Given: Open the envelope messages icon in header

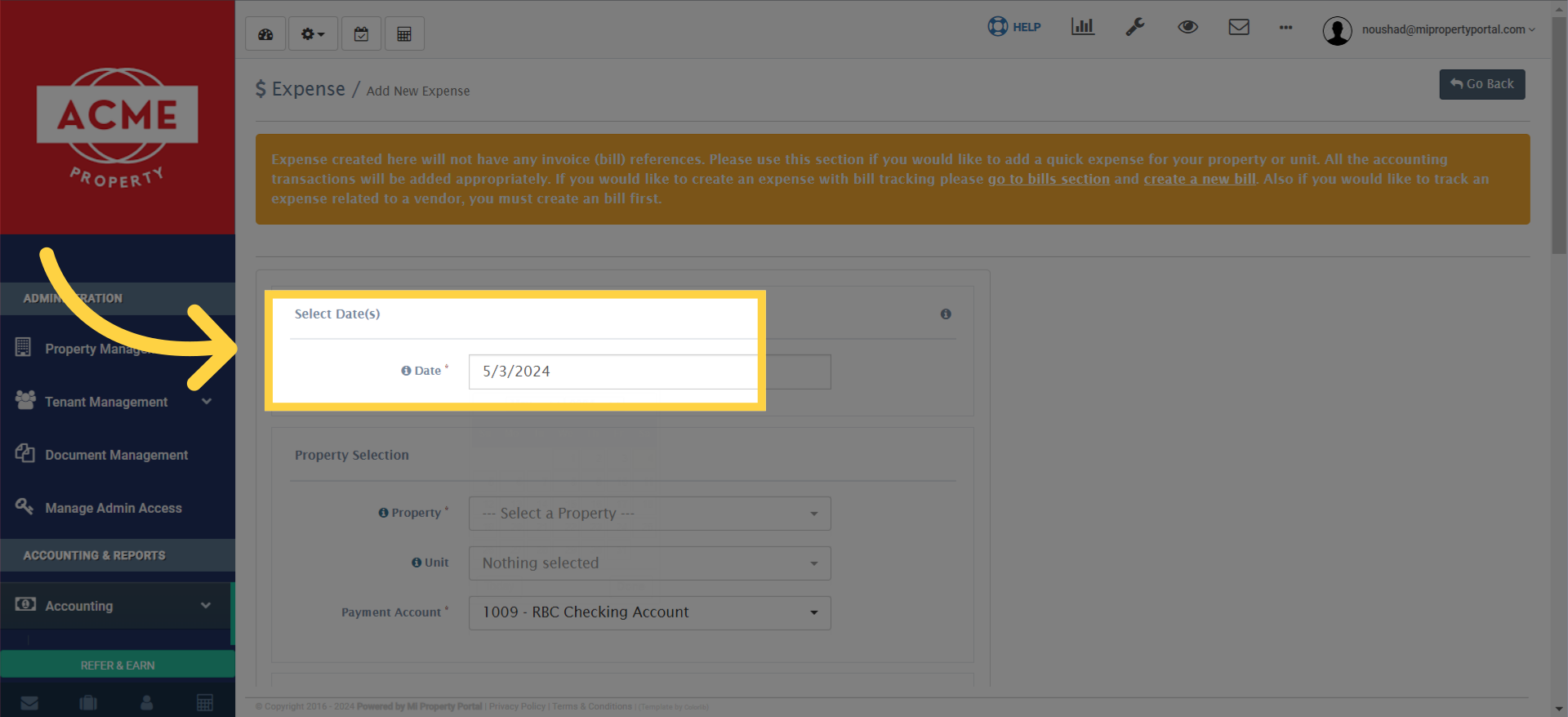Looking at the screenshot, I should 1239,27.
